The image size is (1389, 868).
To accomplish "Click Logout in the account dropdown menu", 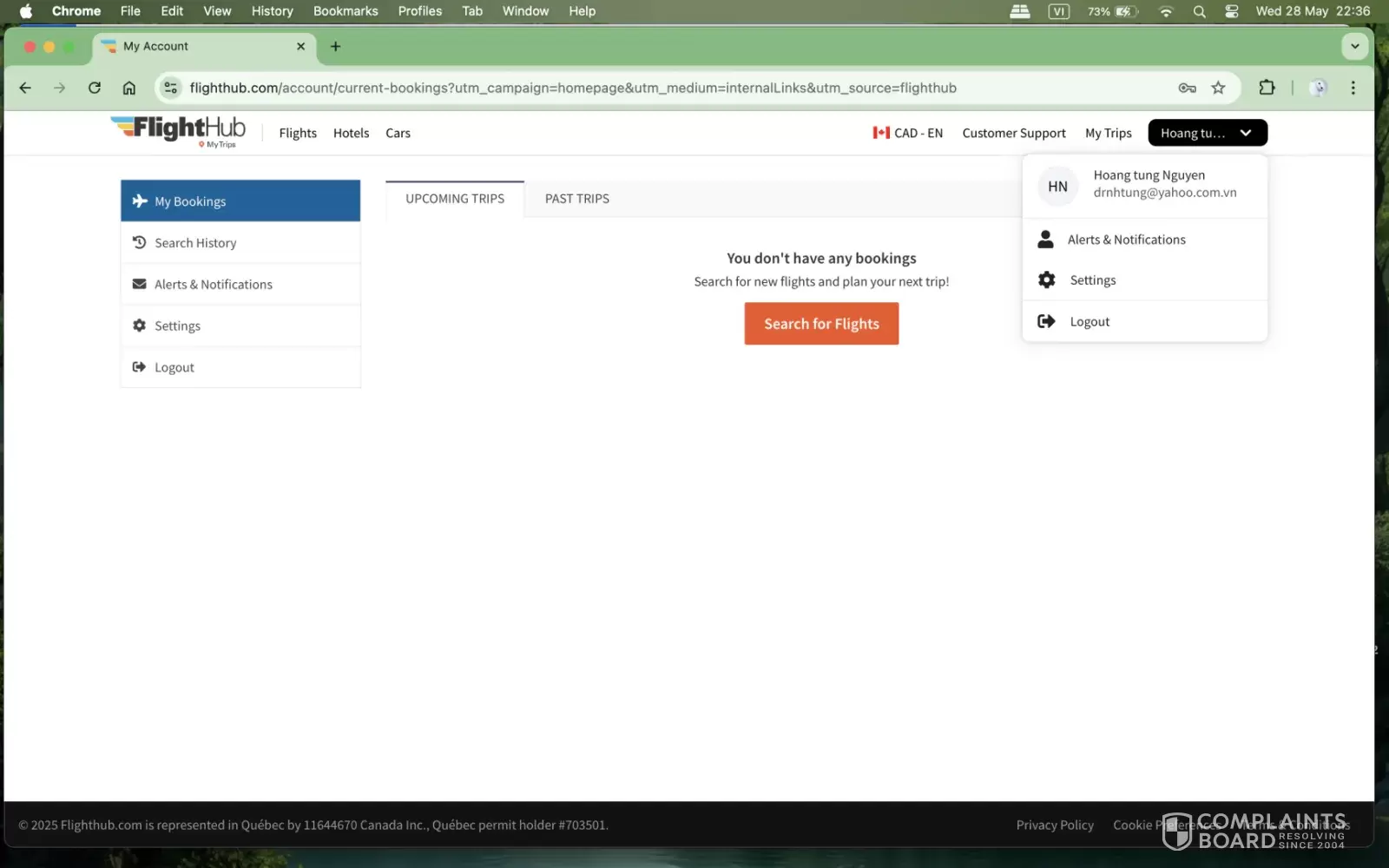I will (x=1144, y=321).
